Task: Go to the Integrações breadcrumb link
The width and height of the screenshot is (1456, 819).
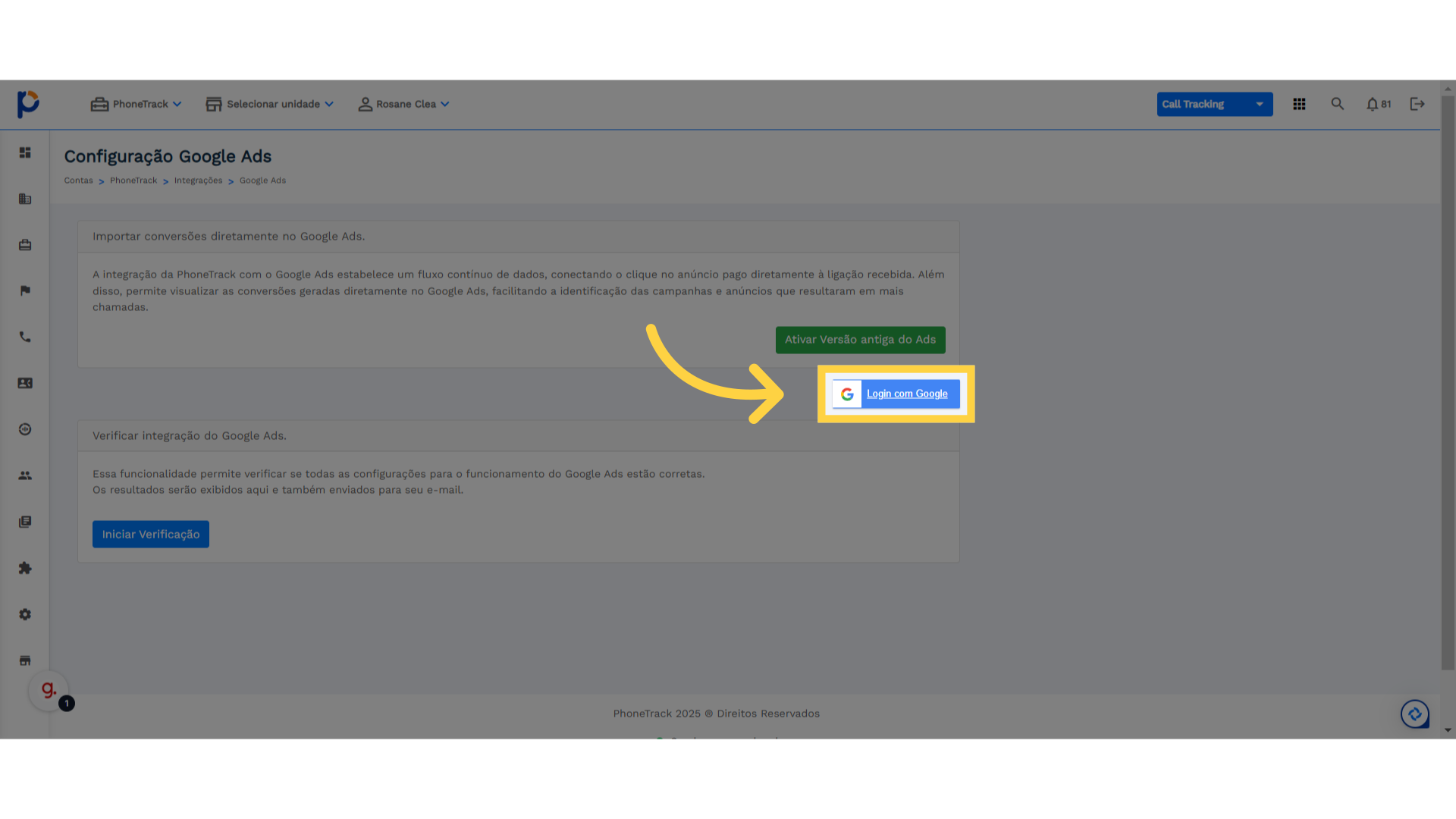Action: click(x=198, y=180)
